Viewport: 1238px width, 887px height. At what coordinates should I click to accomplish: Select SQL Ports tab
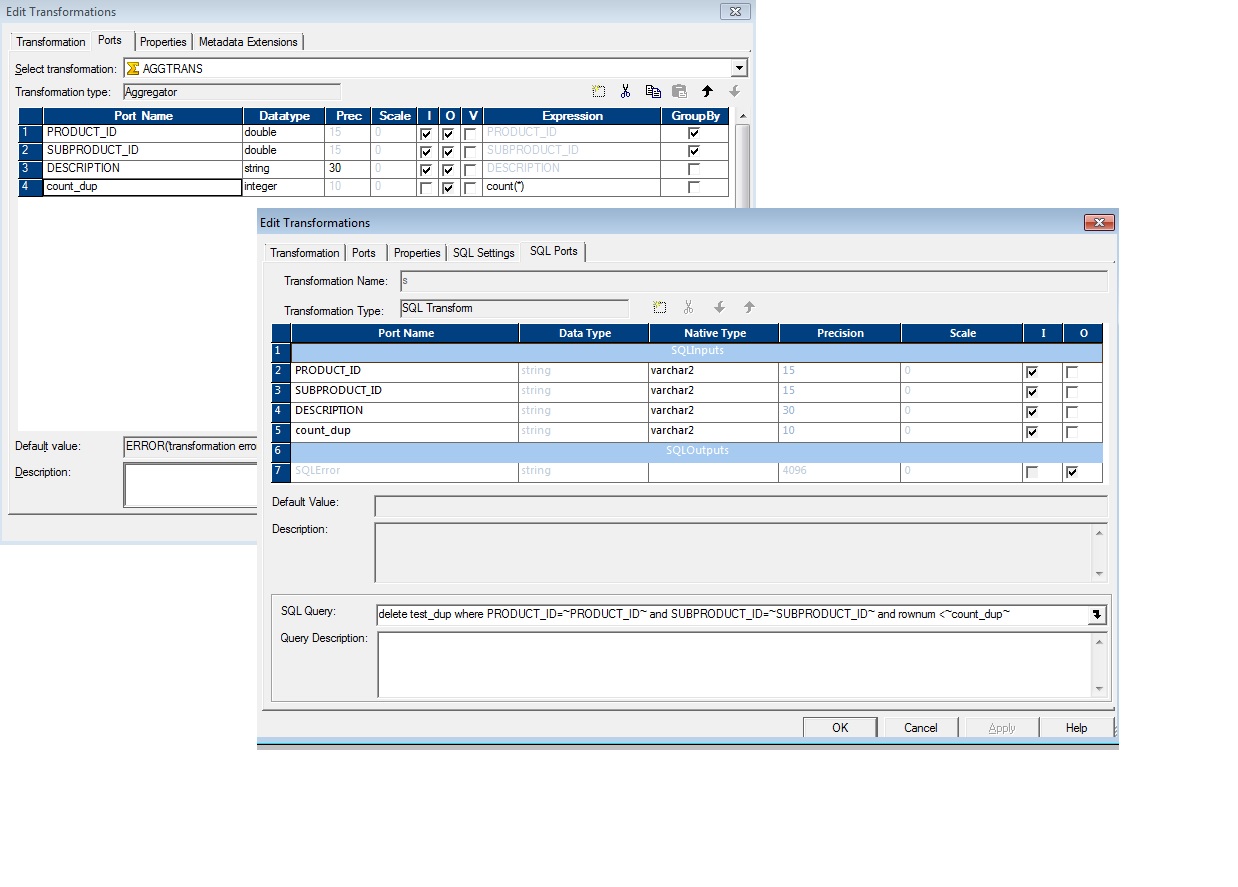(x=554, y=251)
